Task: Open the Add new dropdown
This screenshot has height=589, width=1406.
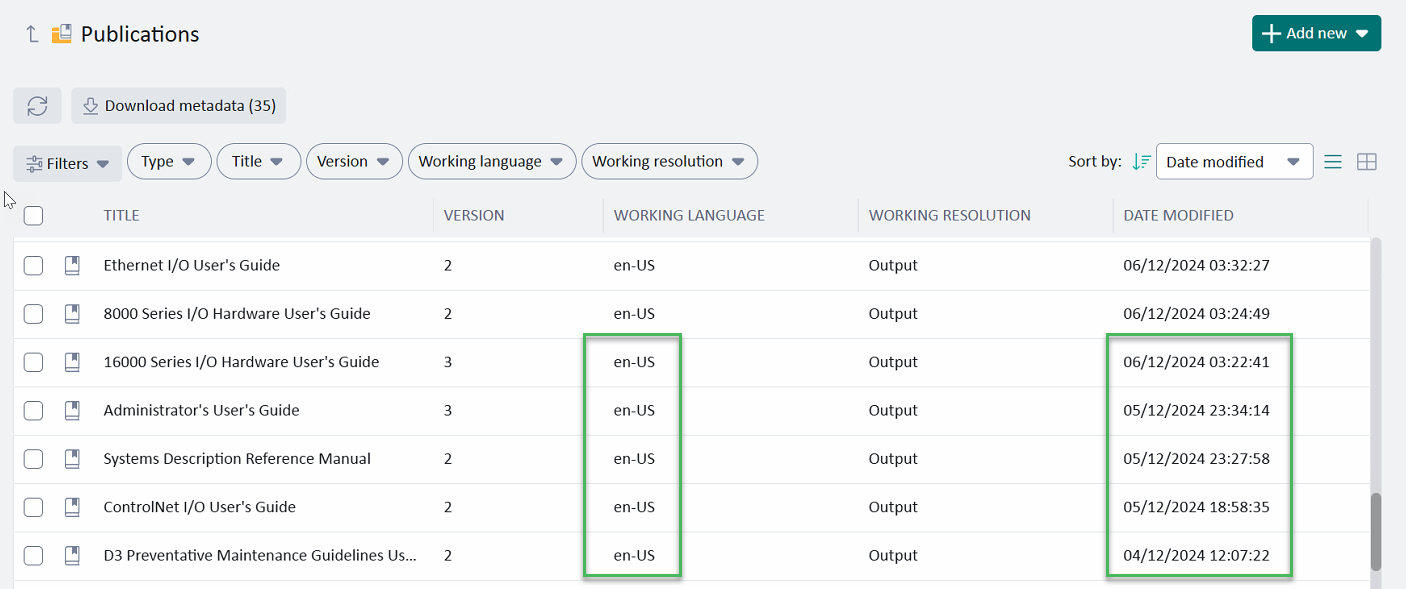Action: pos(1316,33)
